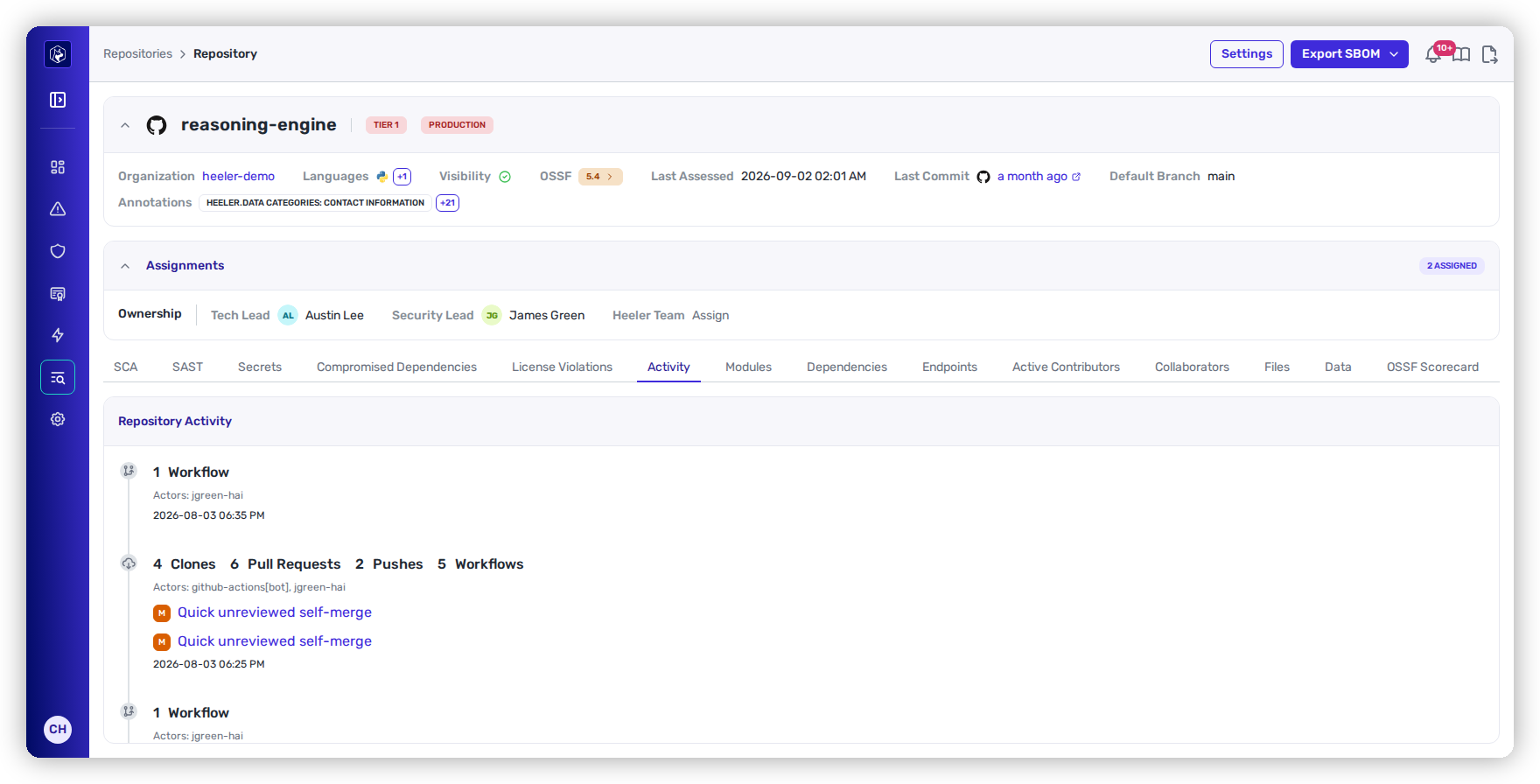Go to Repositories breadcrumb
Image resolution: width=1540 pixels, height=784 pixels.
click(137, 54)
